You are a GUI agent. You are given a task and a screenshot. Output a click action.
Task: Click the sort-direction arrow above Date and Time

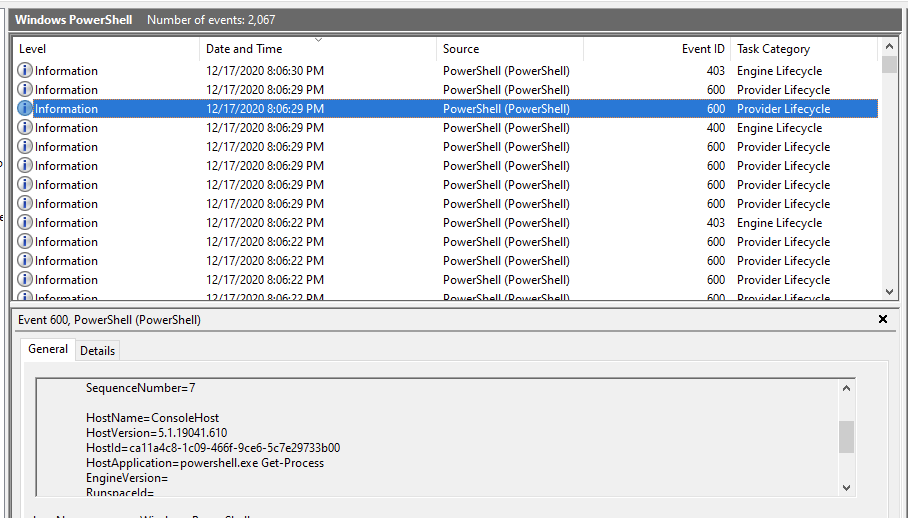click(318, 40)
